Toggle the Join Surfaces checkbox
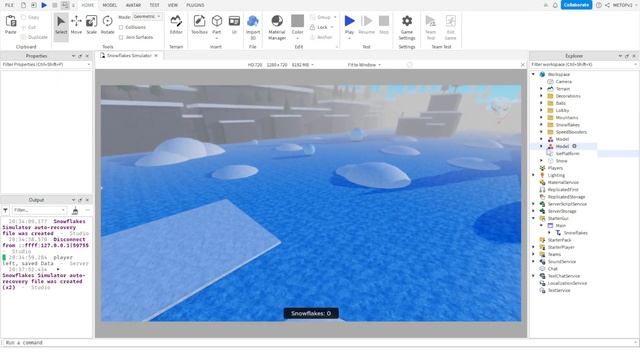The width and height of the screenshot is (640, 360). [121, 37]
